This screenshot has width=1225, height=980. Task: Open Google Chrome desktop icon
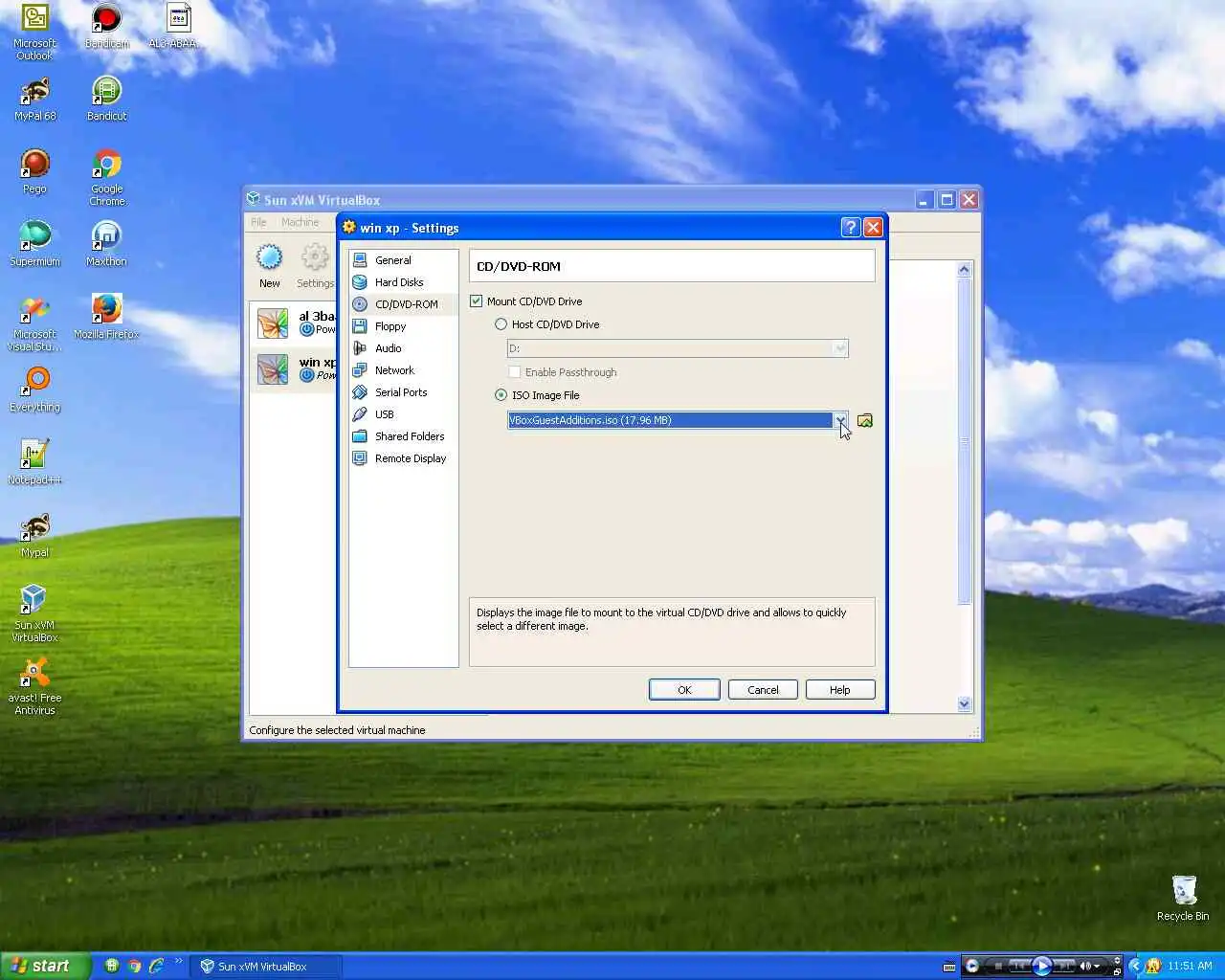click(x=106, y=178)
